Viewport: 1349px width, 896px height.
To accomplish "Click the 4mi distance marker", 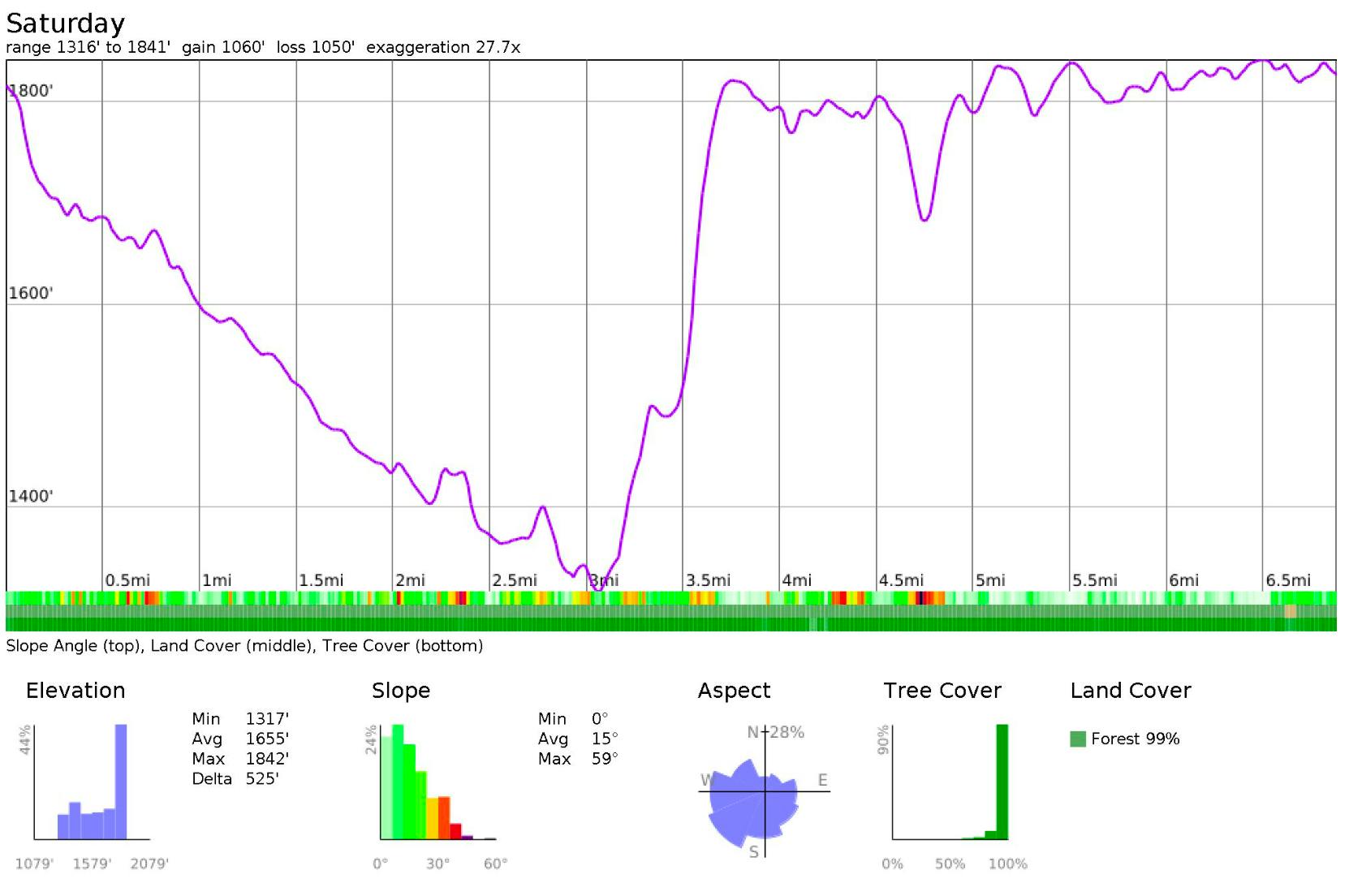I will click(797, 580).
